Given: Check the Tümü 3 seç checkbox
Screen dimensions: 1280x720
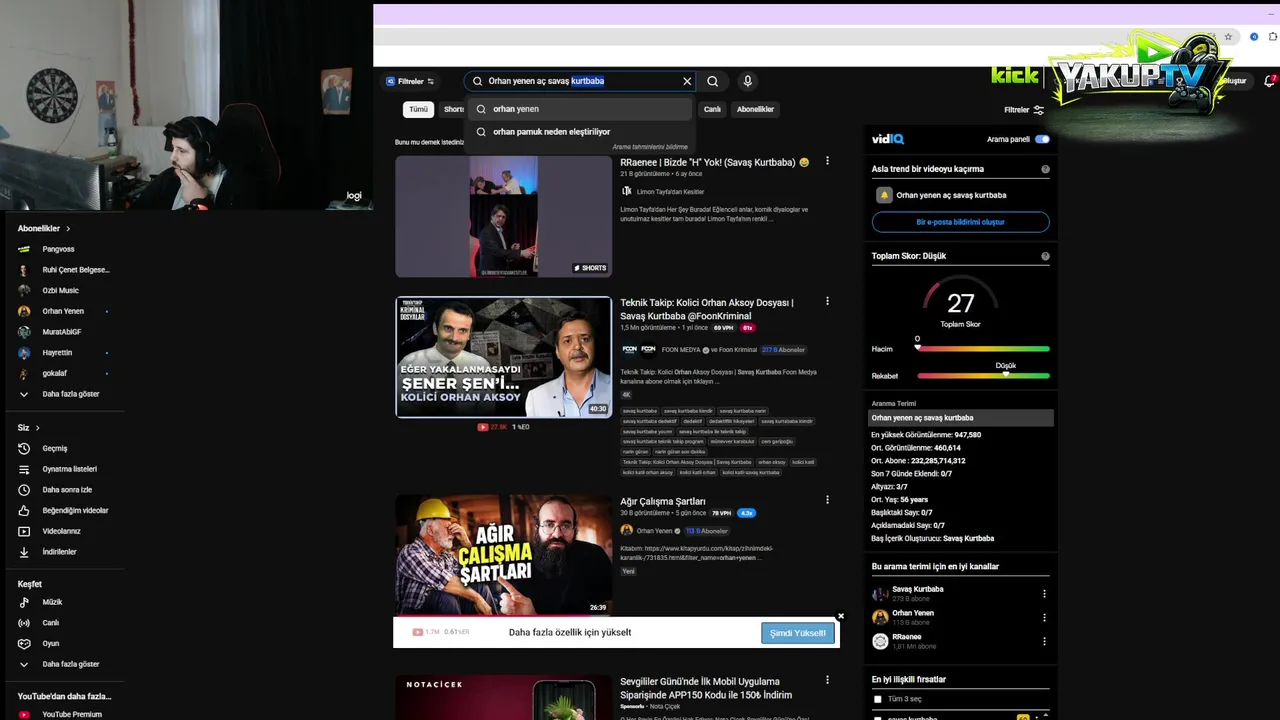Looking at the screenshot, I should pyautogui.click(x=878, y=699).
